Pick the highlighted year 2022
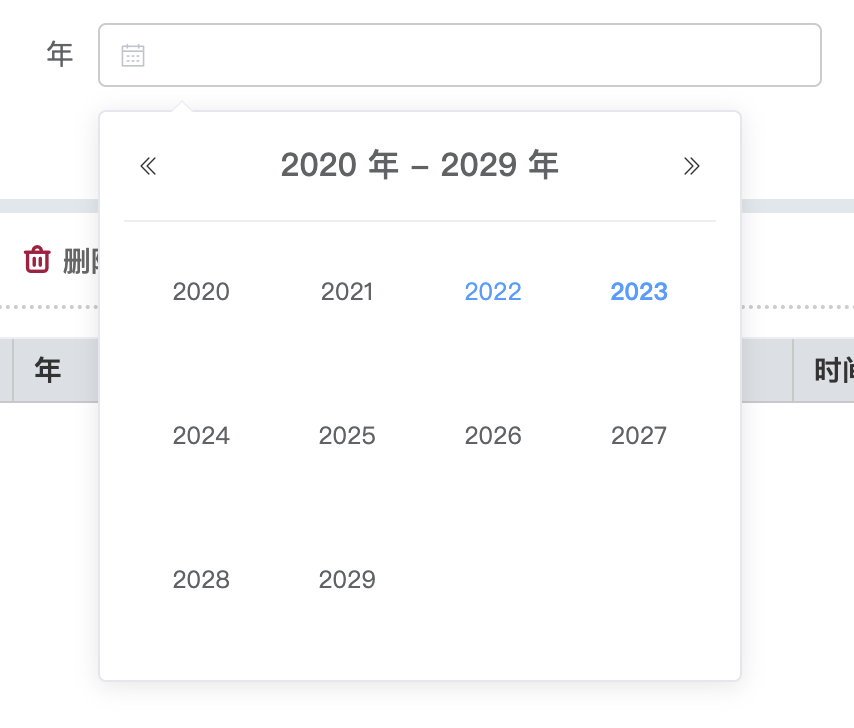The height and width of the screenshot is (728, 854). (x=493, y=292)
